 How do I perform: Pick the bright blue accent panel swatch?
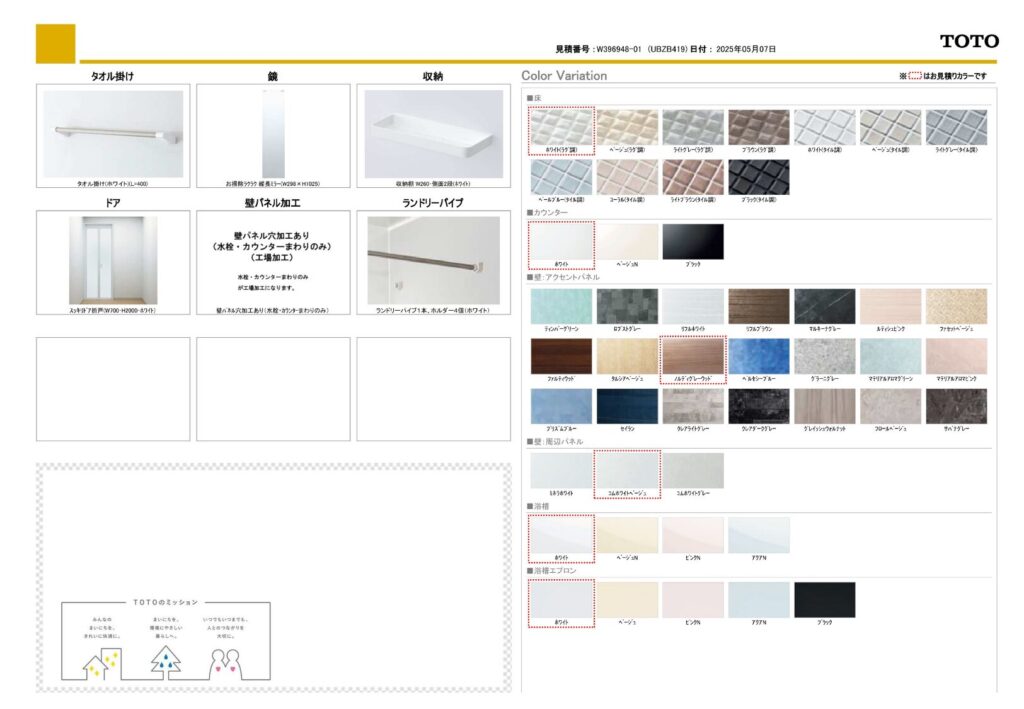(758, 356)
